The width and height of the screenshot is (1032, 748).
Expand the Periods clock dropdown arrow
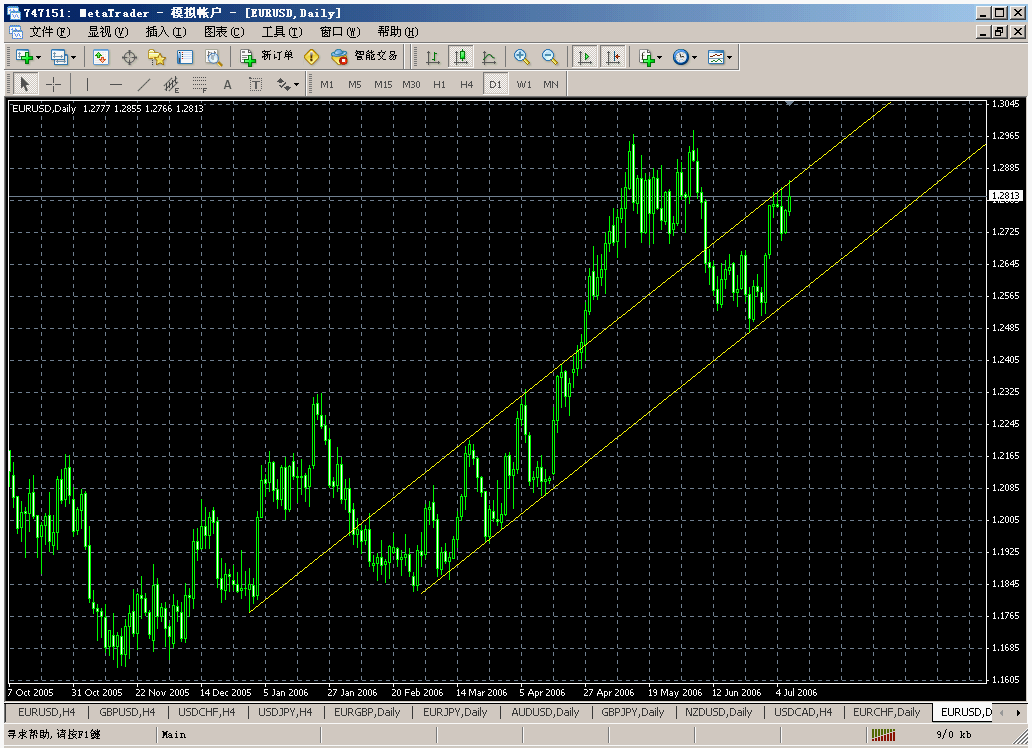694,57
